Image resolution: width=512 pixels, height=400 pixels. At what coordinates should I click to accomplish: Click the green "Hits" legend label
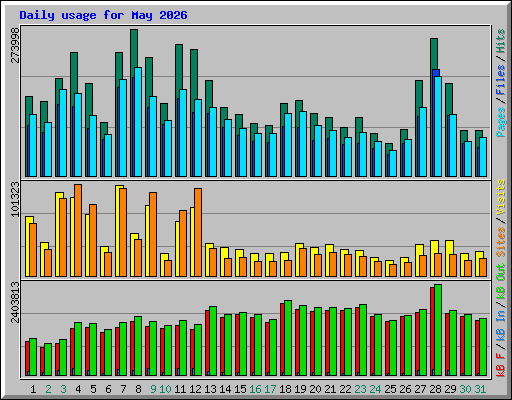(x=500, y=41)
